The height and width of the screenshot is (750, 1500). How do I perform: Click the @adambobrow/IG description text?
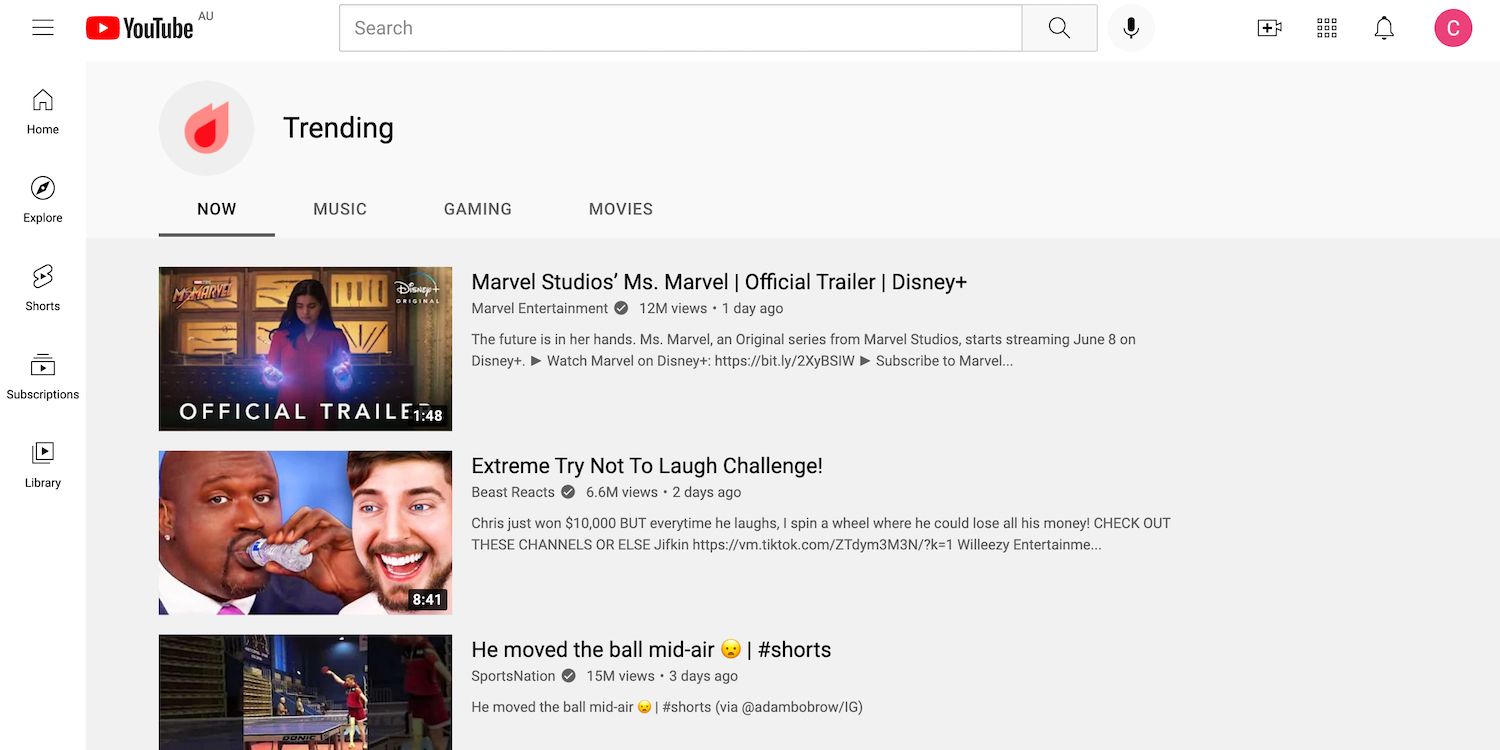tap(667, 707)
